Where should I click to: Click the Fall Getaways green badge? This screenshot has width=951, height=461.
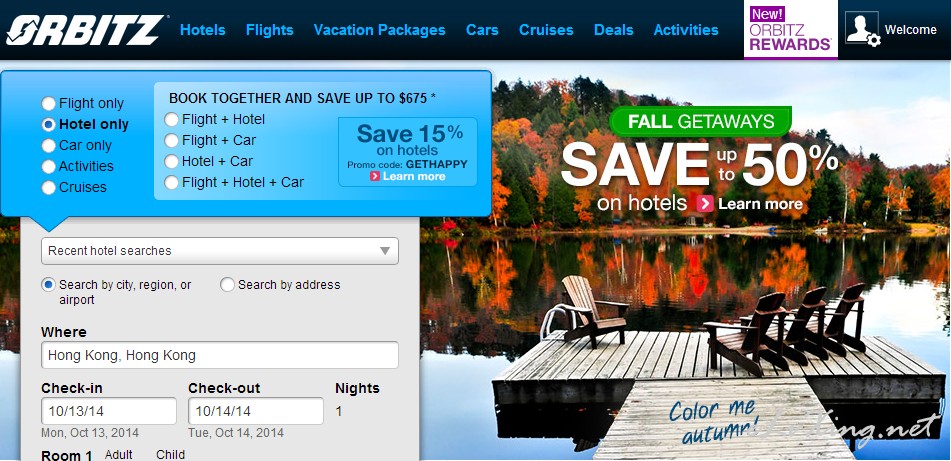click(x=701, y=121)
